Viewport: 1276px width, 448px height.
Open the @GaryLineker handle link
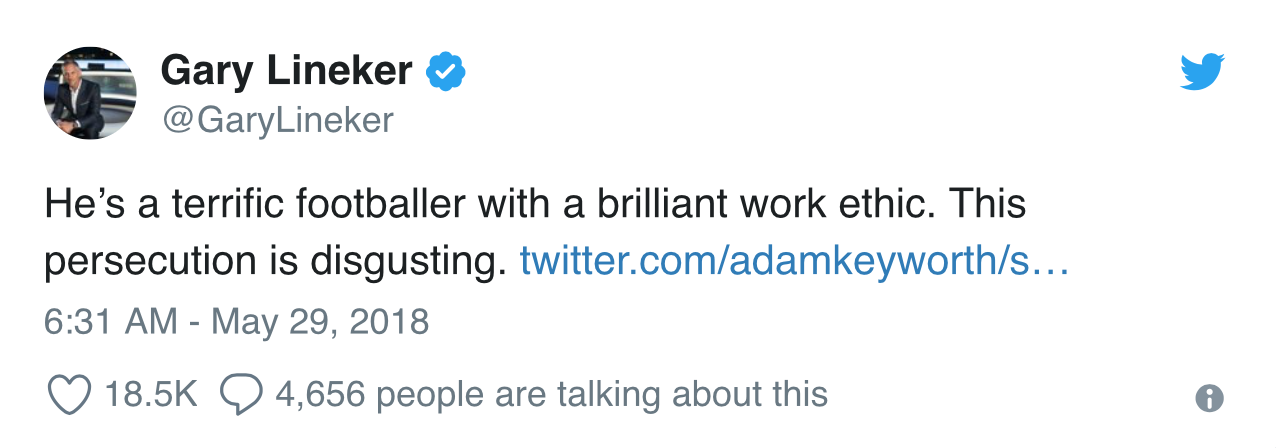coord(277,120)
